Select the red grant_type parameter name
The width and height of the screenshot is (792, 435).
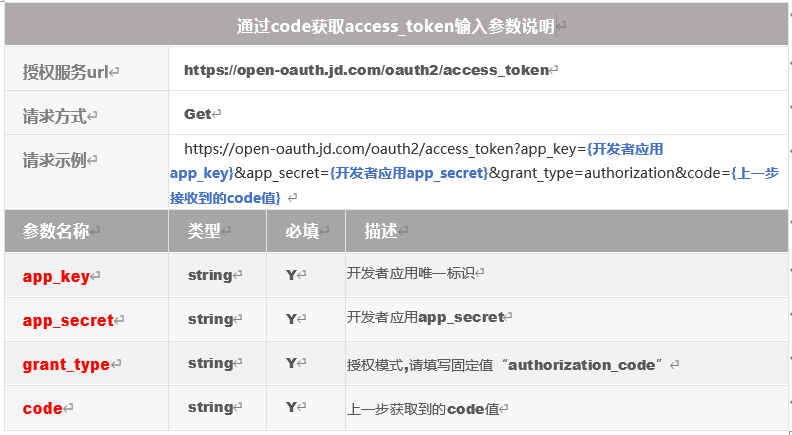click(x=66, y=364)
